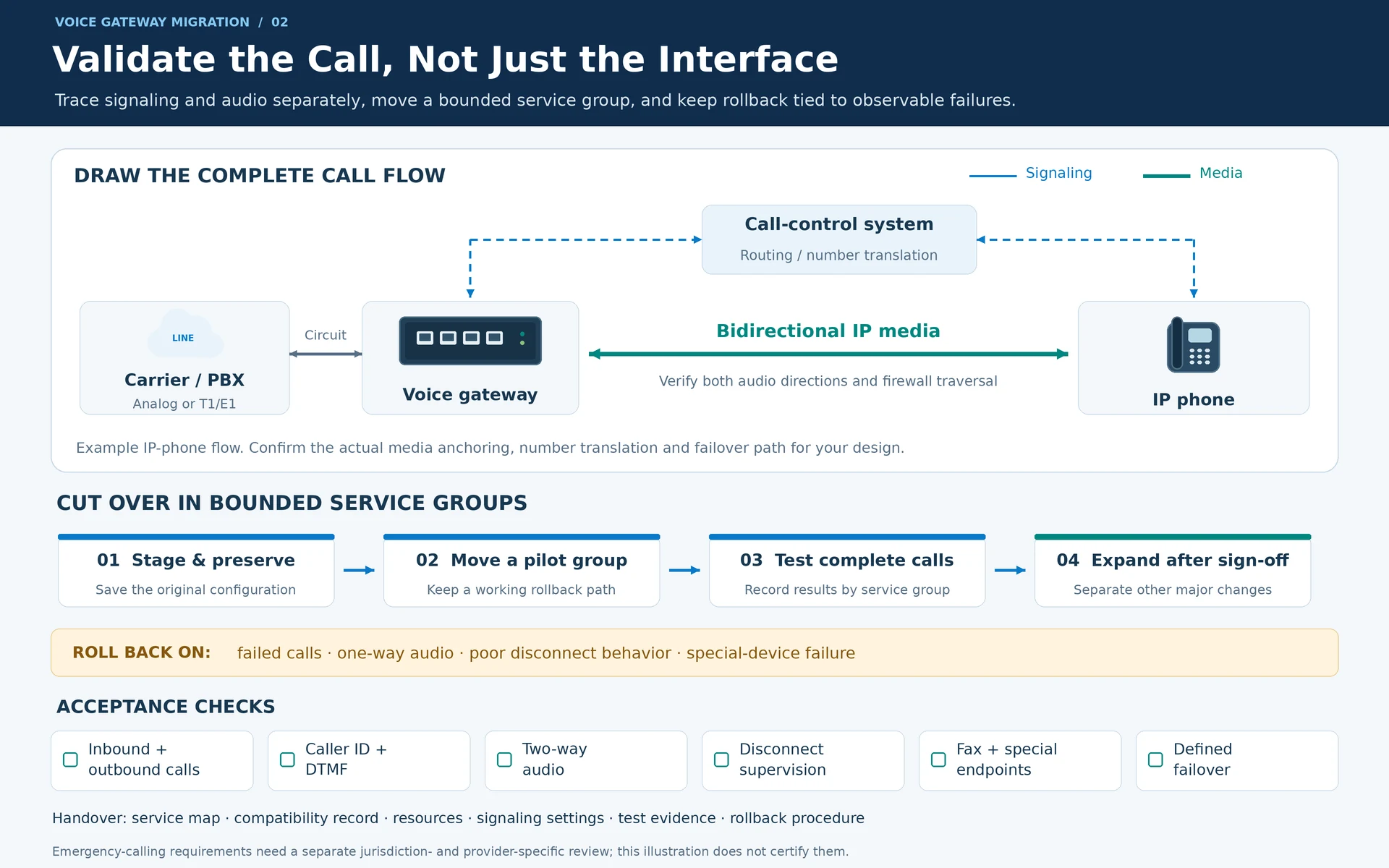Enable the Fax + special endpoints checkbox

pyautogui.click(x=938, y=759)
